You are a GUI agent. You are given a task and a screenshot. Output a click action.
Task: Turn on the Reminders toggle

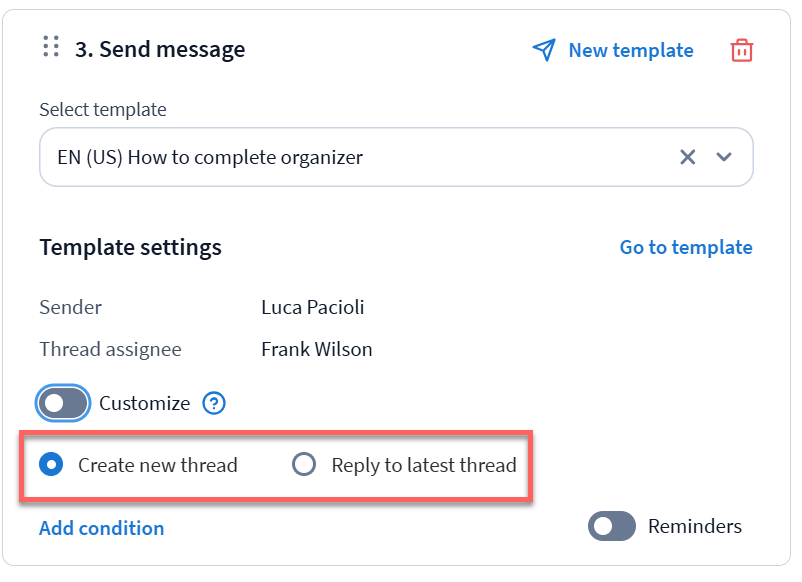point(612,526)
